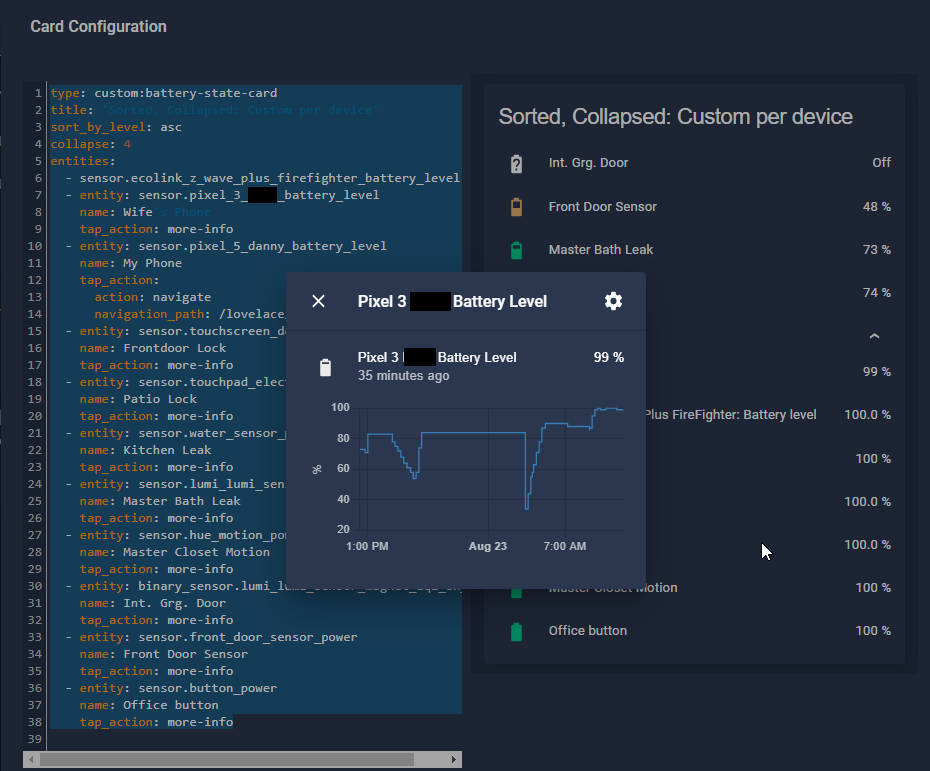Collapse the expanded battery list chevron
The image size is (930, 771).
click(874, 336)
